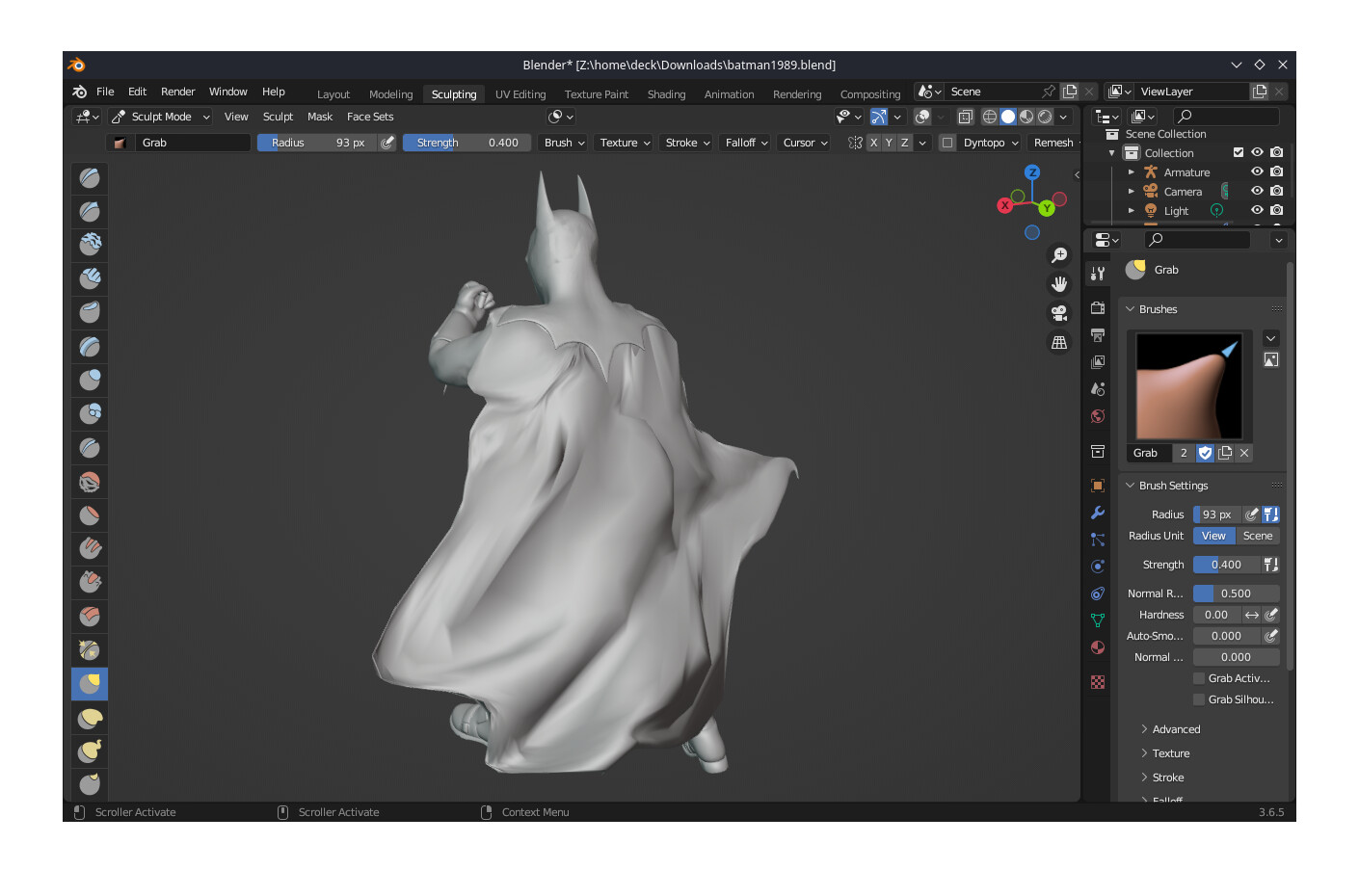Screen dimensions: 1359x896
Task: Select the Inflate brush tool
Action: coord(90,380)
